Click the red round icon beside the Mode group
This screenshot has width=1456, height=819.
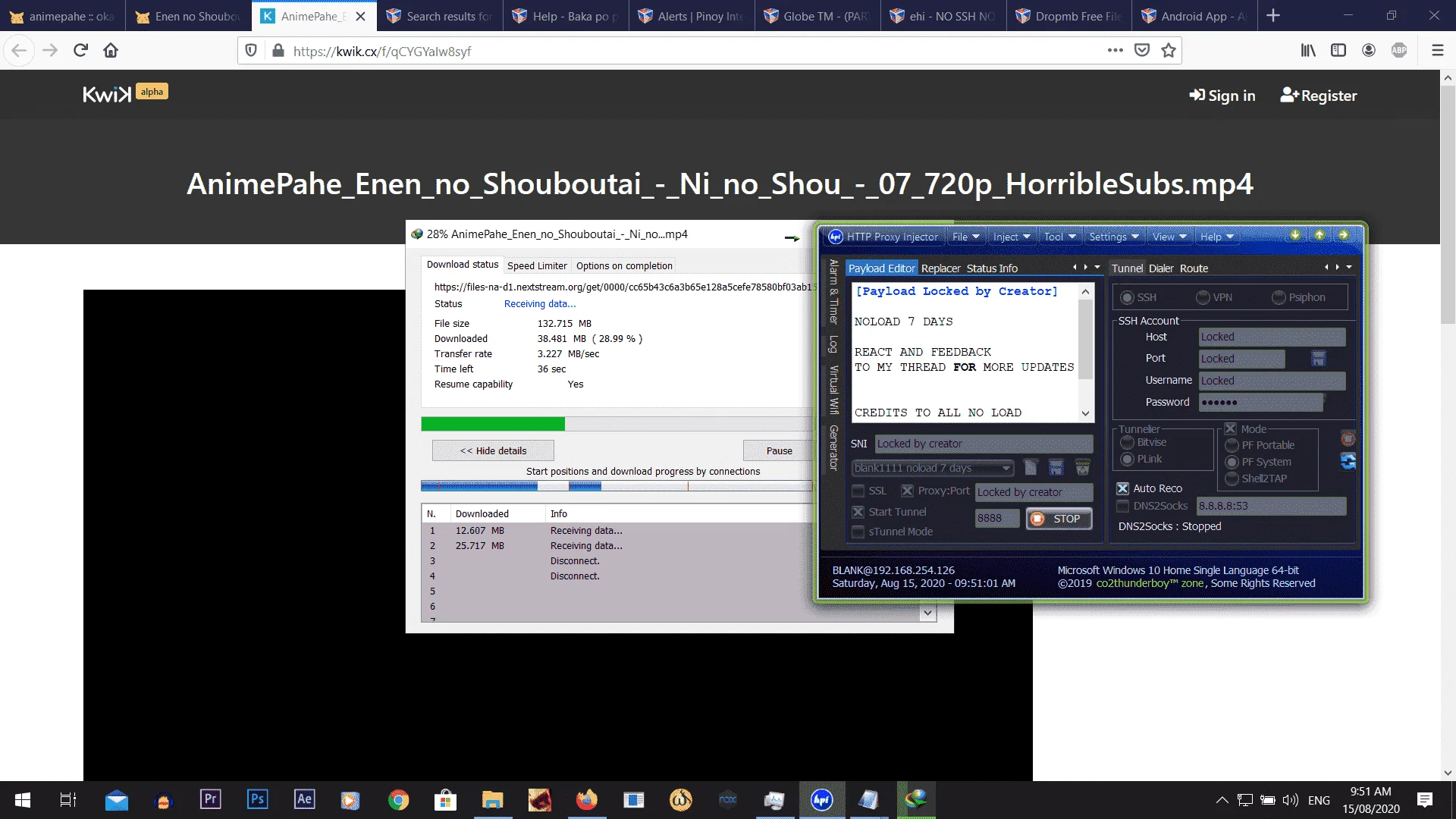click(x=1348, y=438)
